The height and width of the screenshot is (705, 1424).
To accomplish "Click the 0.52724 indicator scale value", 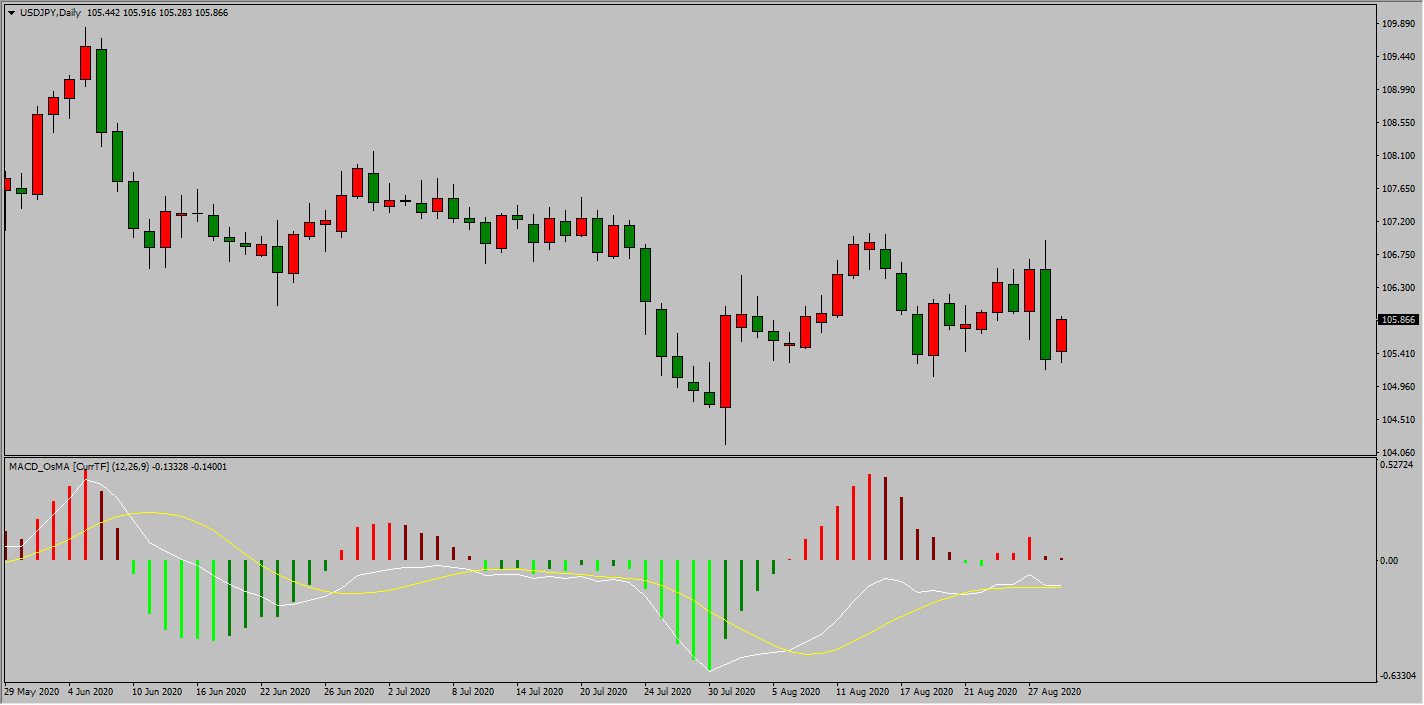I will pos(1397,464).
